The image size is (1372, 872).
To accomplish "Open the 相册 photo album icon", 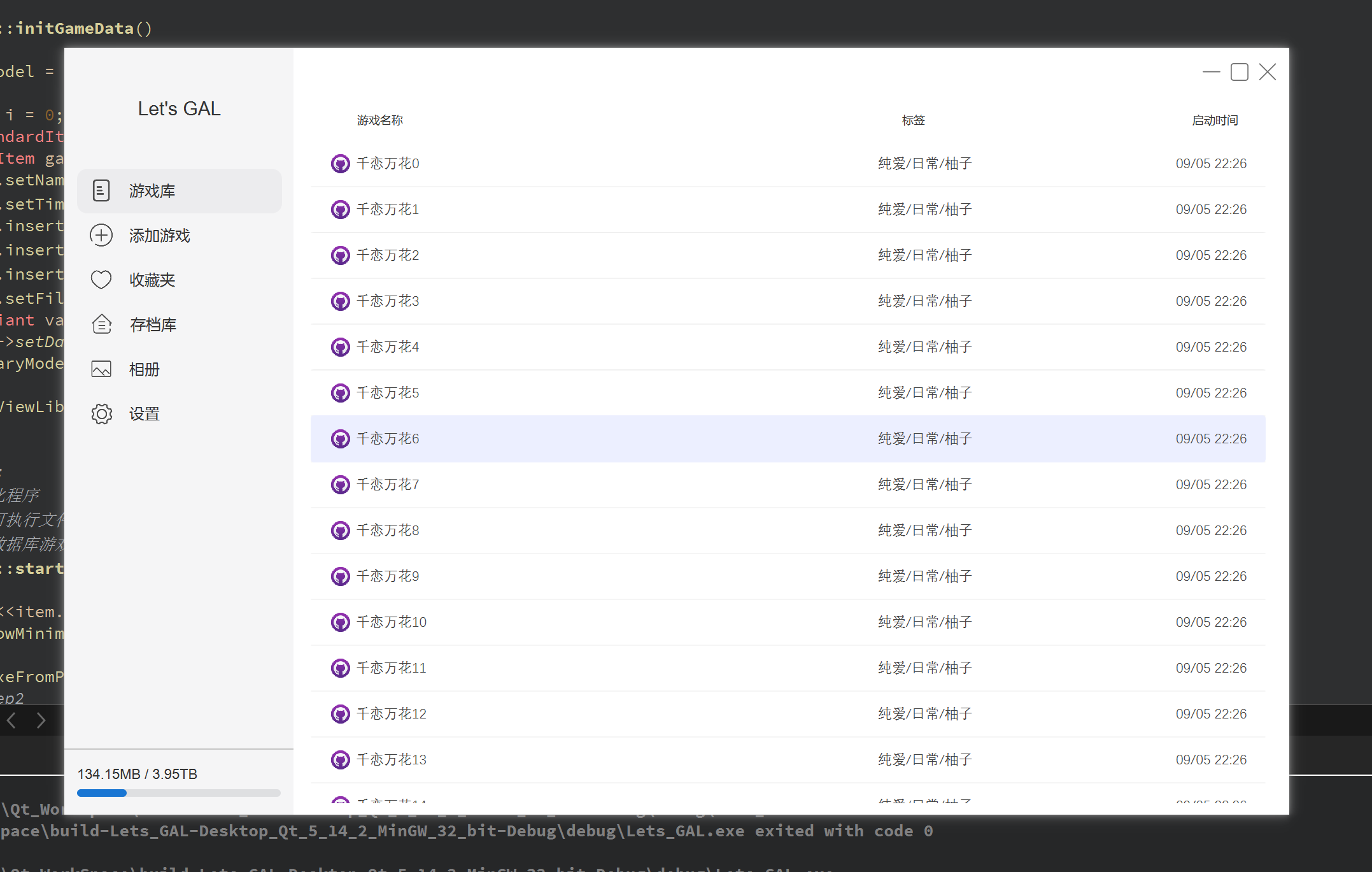I will 101,369.
